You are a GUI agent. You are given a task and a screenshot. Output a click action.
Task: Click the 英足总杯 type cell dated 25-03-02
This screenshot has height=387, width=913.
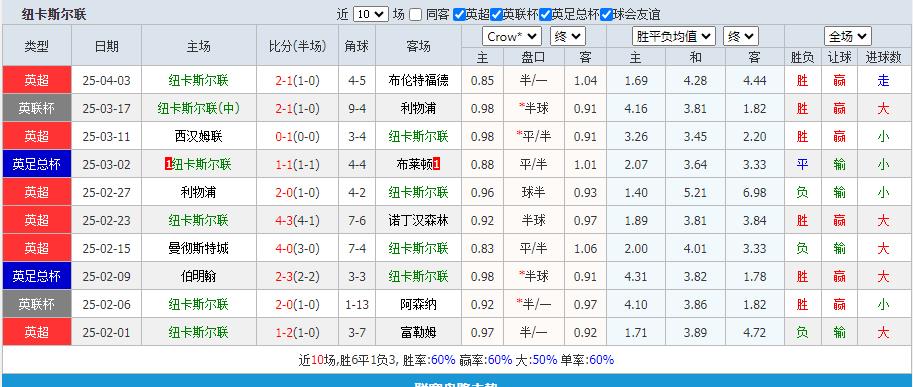[37, 165]
